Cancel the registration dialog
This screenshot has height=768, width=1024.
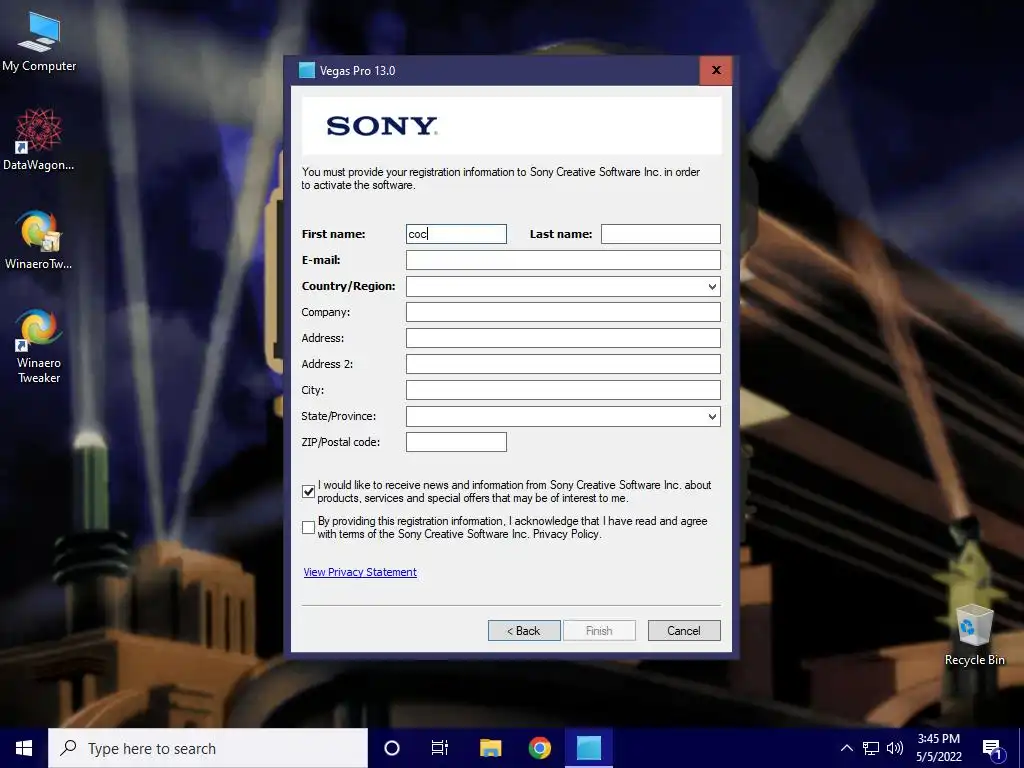point(684,630)
